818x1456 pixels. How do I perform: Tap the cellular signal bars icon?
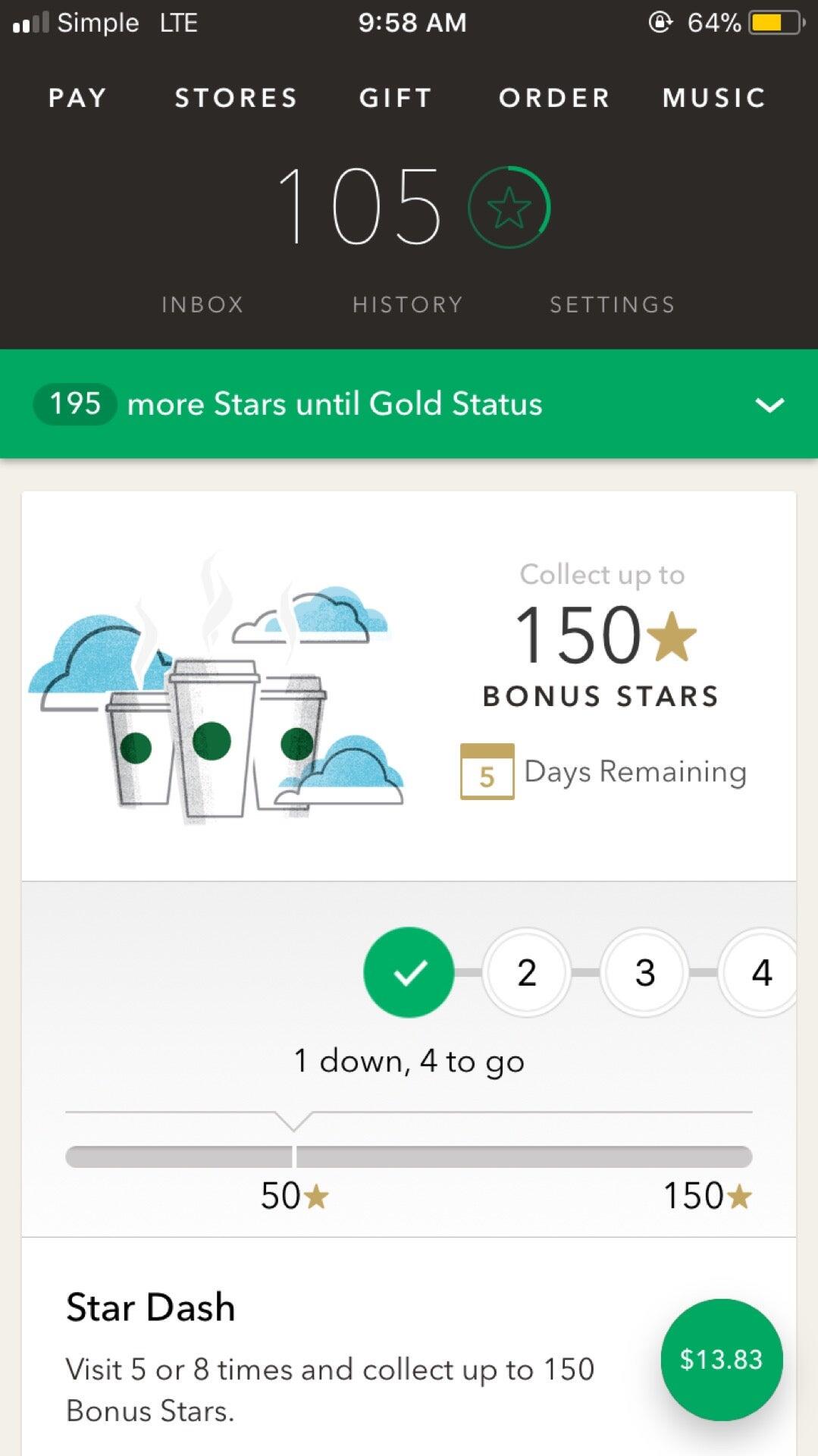30,23
